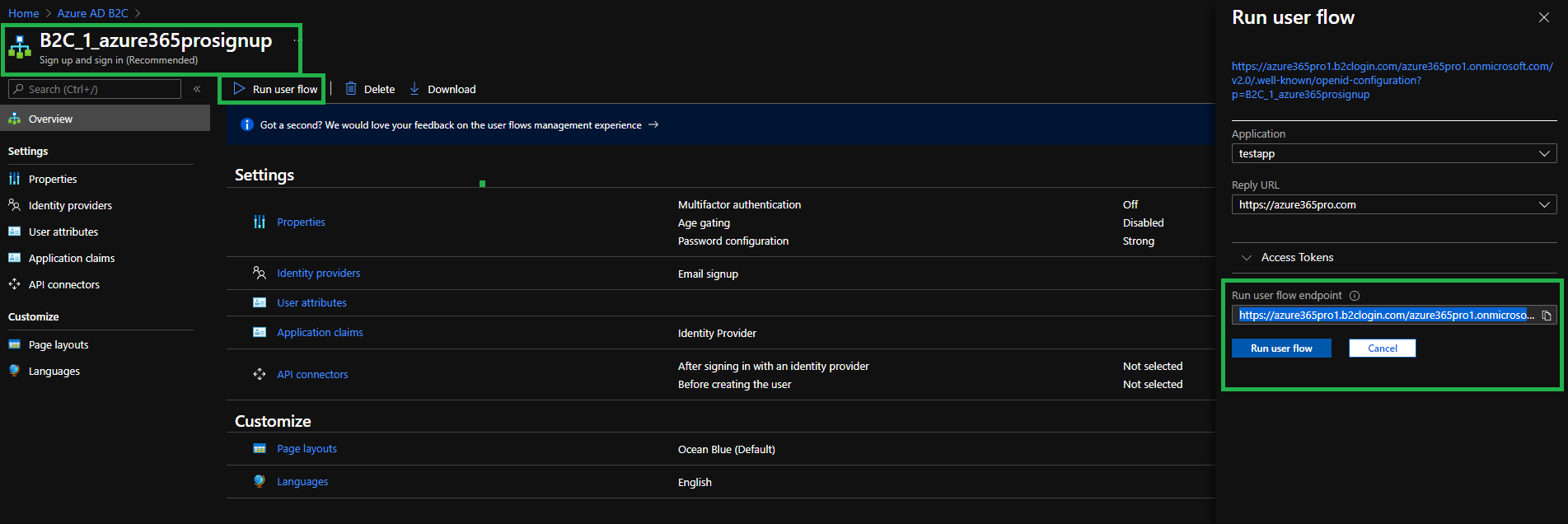1568x524 pixels.
Task: Click the sidebar Page layouts icon
Action: (x=15, y=344)
